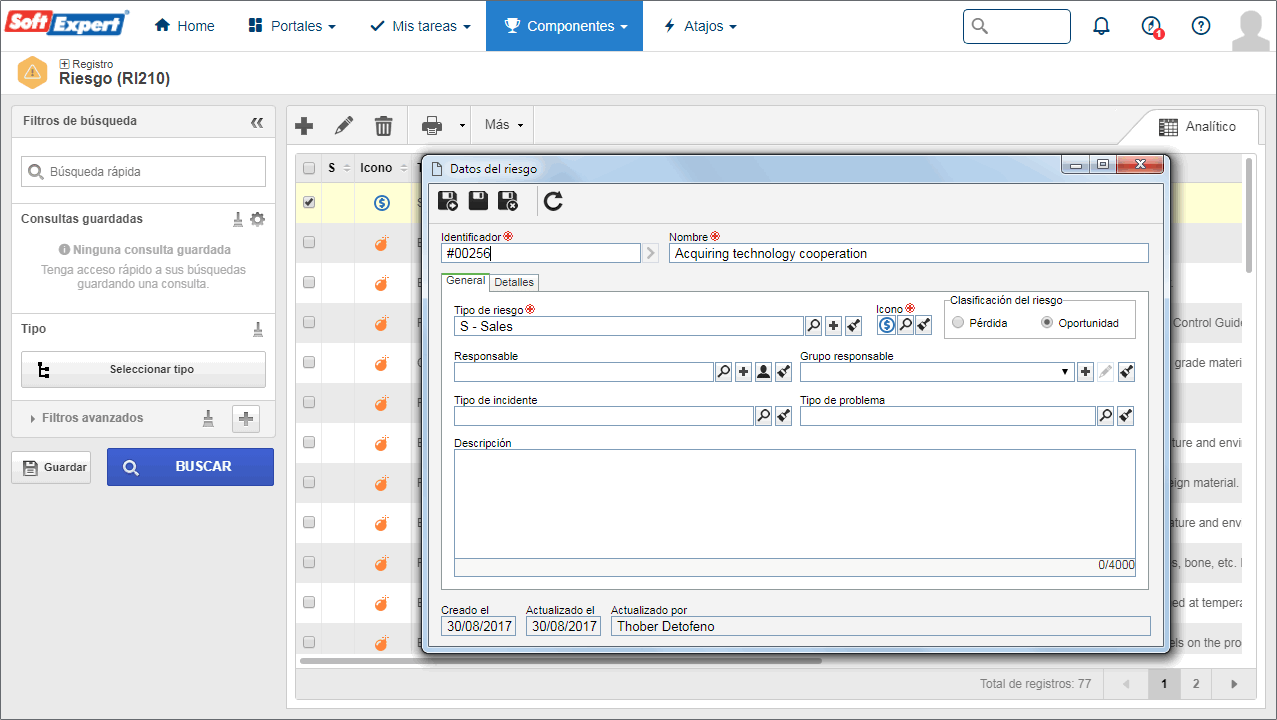The height and width of the screenshot is (720, 1277).
Task: Toggle the select-all checkbox in table header
Action: 309,168
